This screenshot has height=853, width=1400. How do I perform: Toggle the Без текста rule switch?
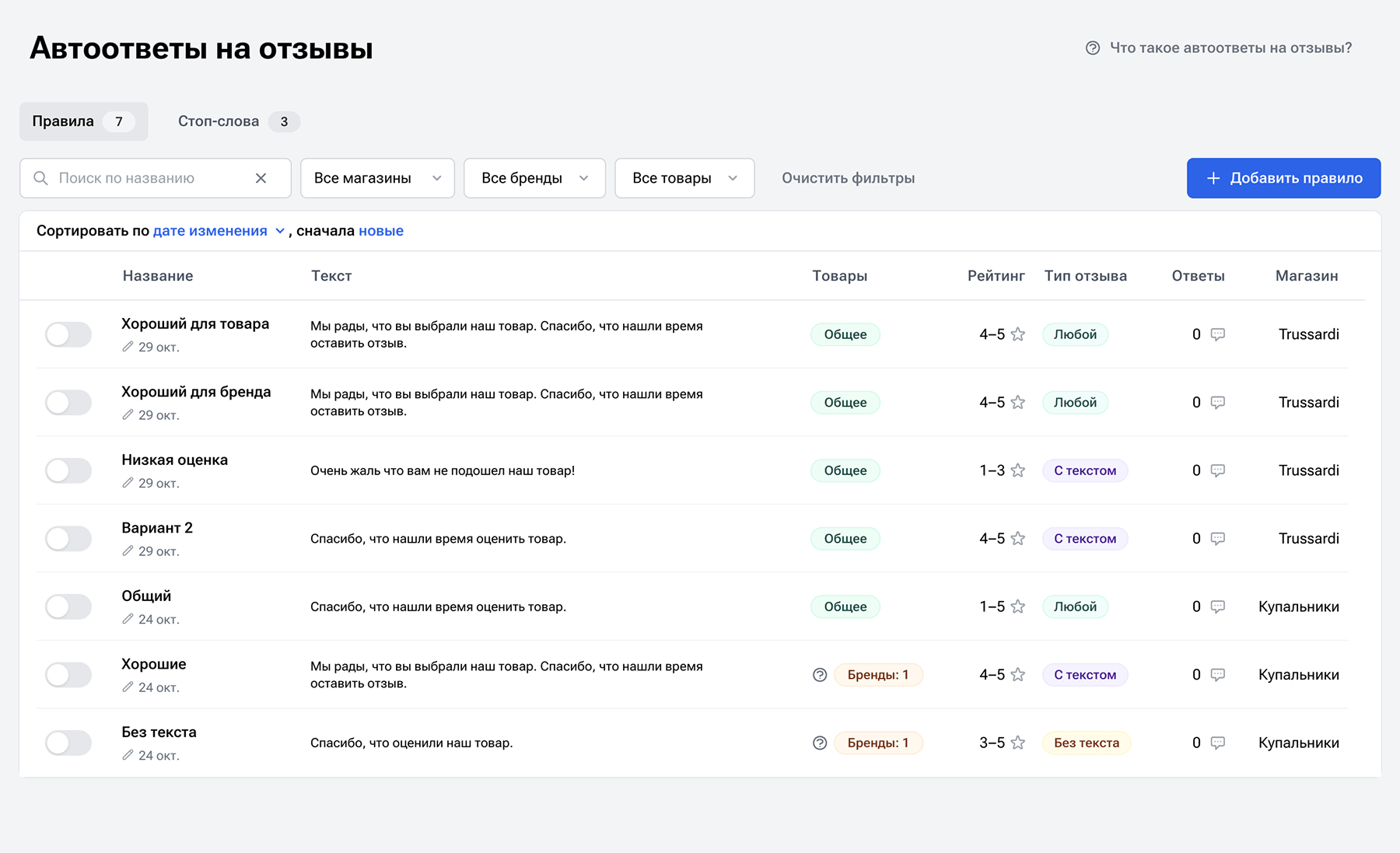coord(68,743)
